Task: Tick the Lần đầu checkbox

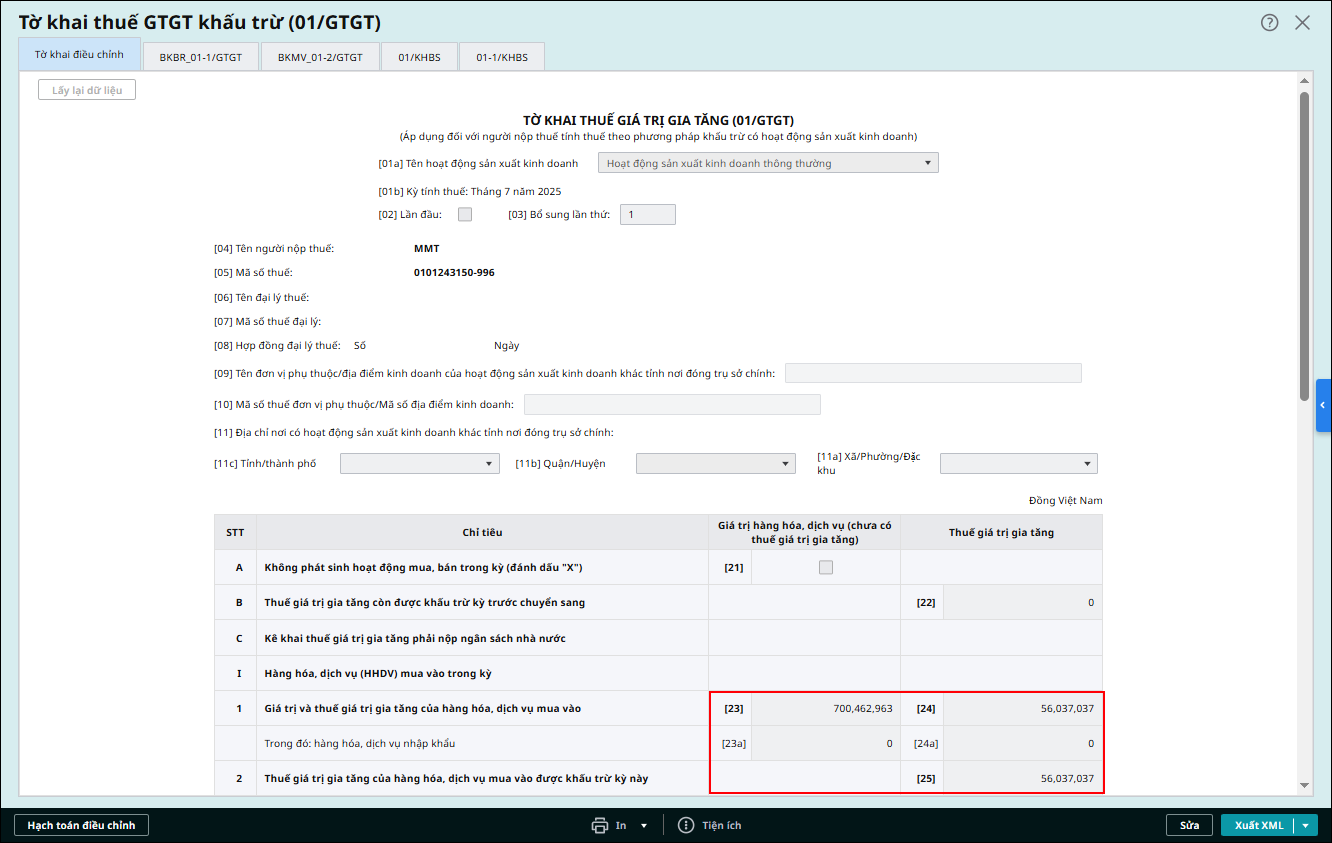Action: click(464, 214)
